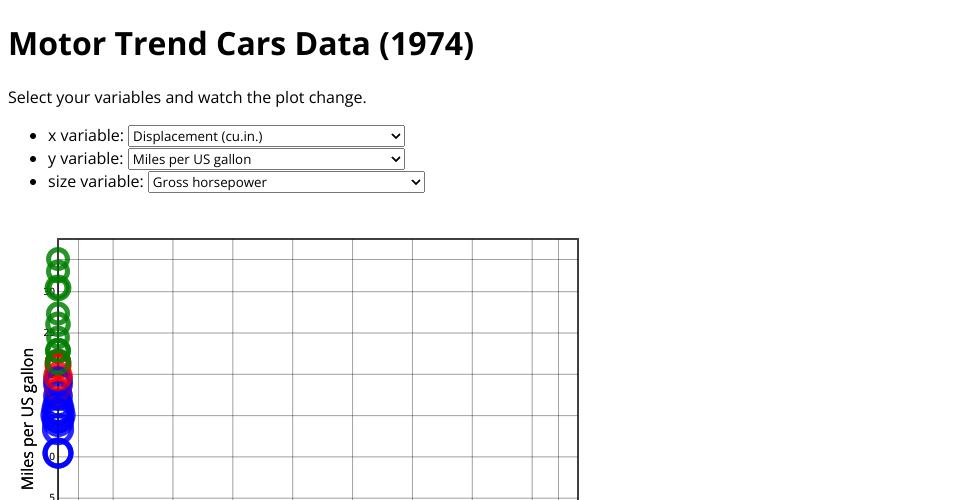The image size is (960, 500).
Task: Open the y variable Miles per US gallon dropdown
Action: [265, 159]
